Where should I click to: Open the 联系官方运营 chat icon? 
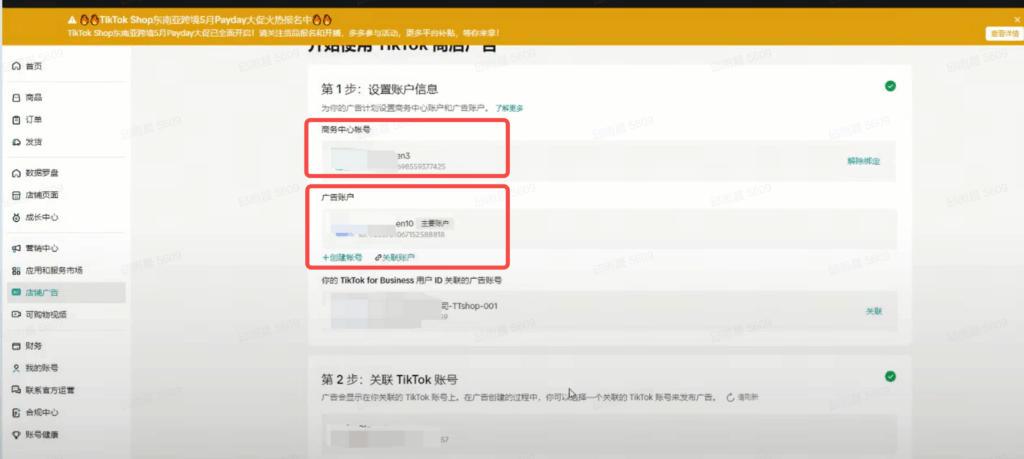coord(16,390)
